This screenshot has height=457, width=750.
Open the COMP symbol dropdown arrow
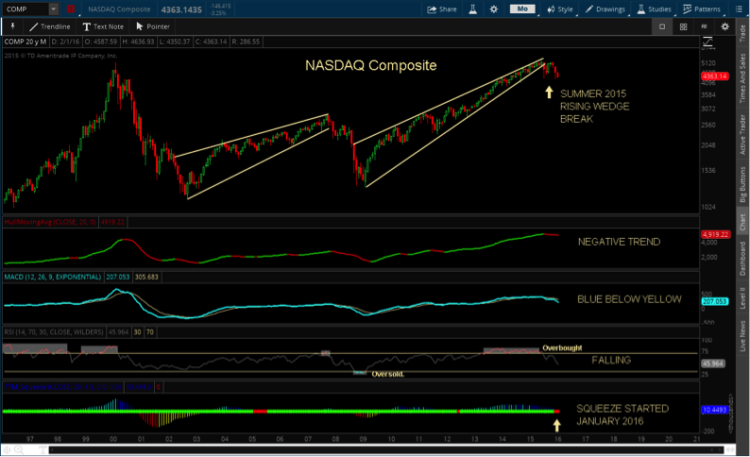pyautogui.click(x=54, y=9)
